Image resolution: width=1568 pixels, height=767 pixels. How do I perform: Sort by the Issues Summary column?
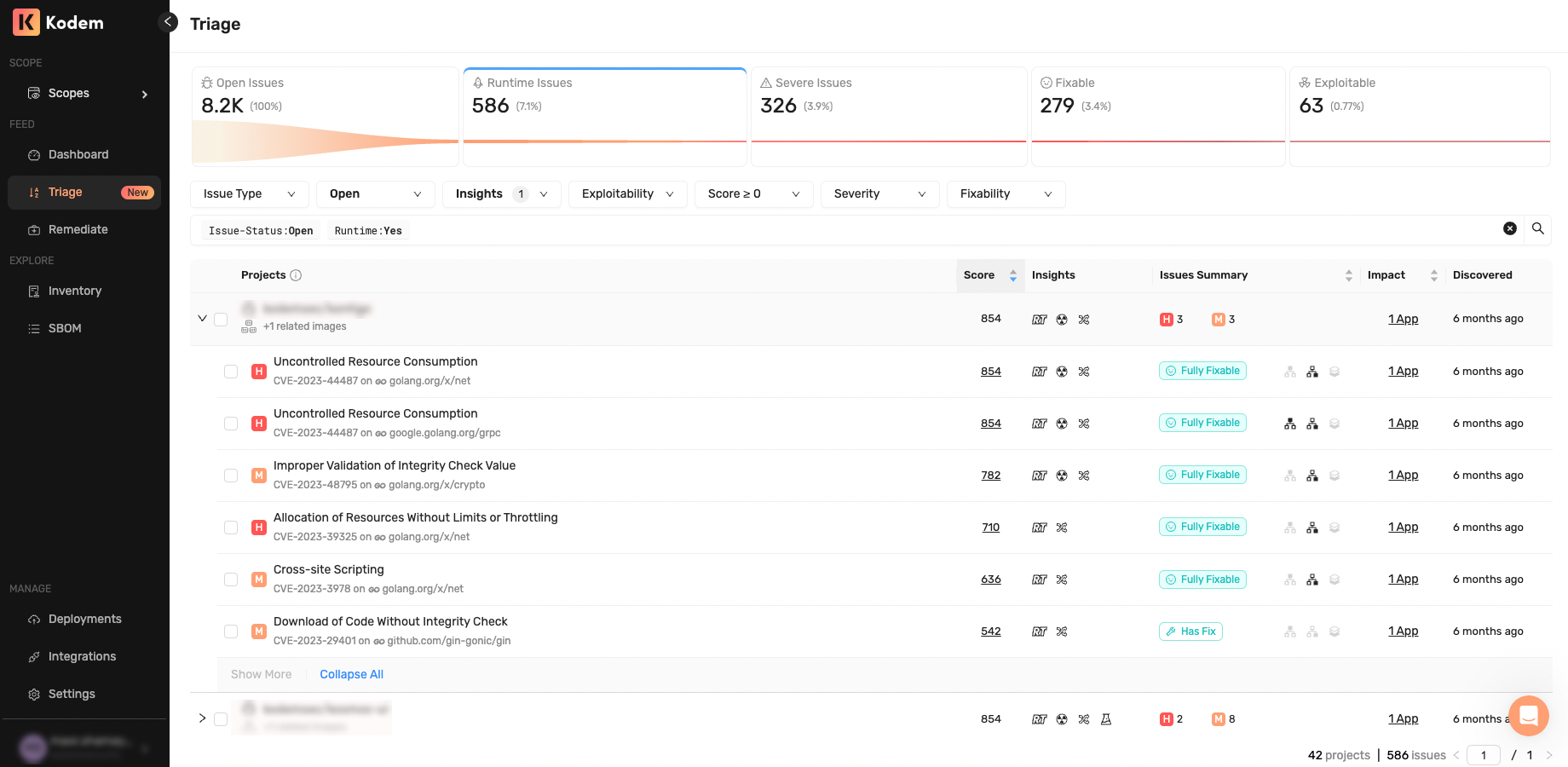tap(1349, 275)
